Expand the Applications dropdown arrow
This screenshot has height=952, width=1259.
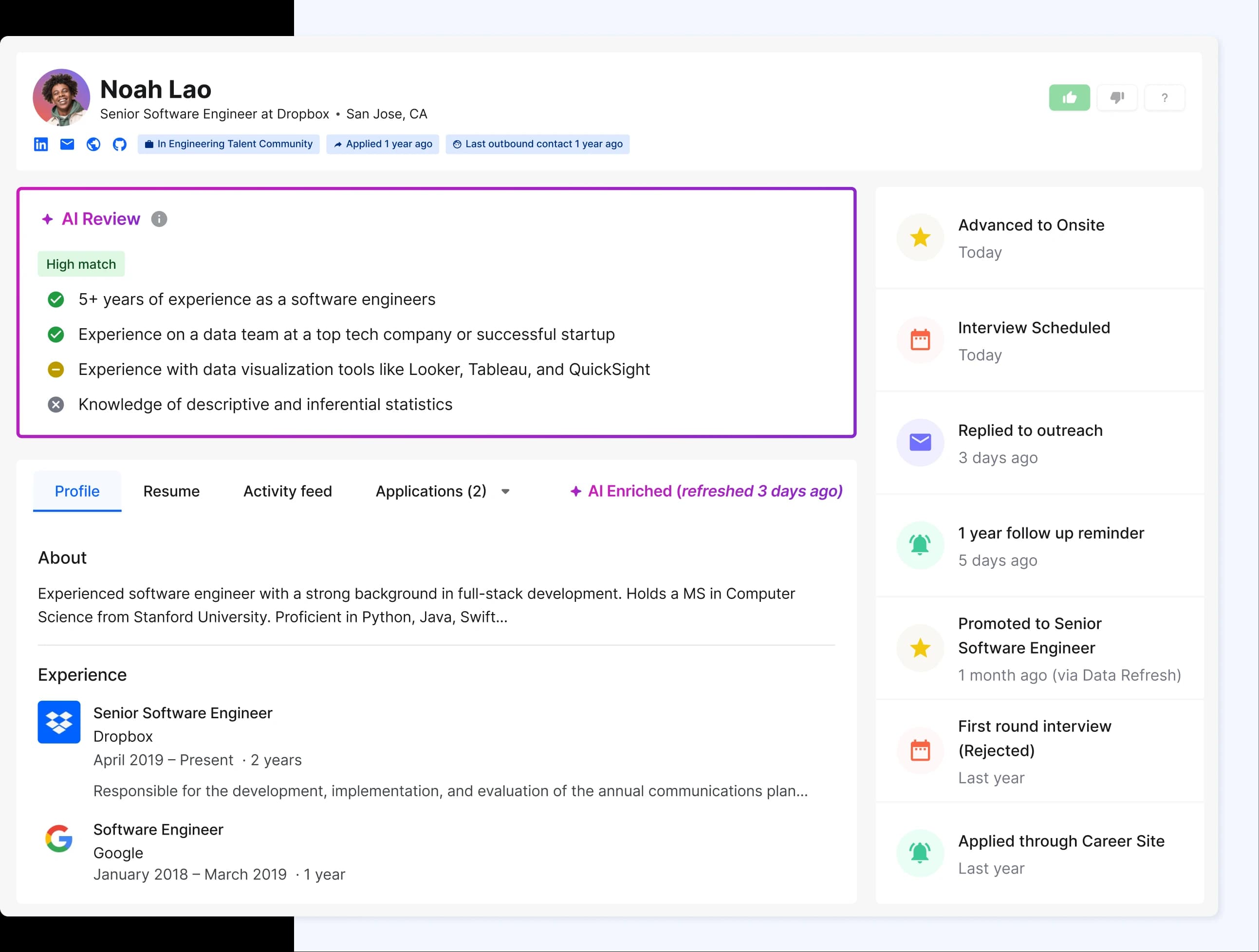click(x=505, y=492)
